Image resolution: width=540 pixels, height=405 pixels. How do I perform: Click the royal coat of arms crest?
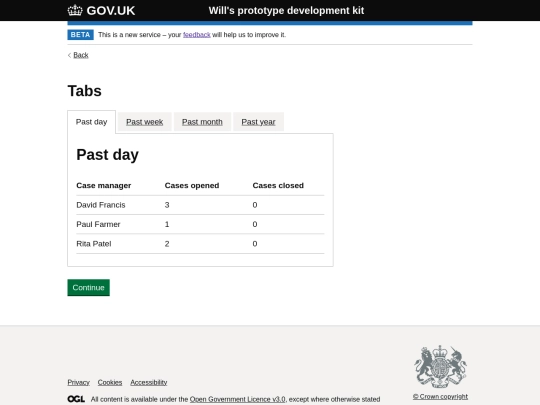pos(440,366)
